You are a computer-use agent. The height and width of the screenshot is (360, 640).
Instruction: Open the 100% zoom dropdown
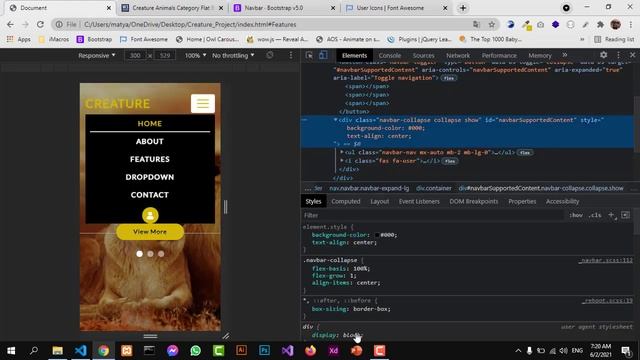pyautogui.click(x=195, y=56)
